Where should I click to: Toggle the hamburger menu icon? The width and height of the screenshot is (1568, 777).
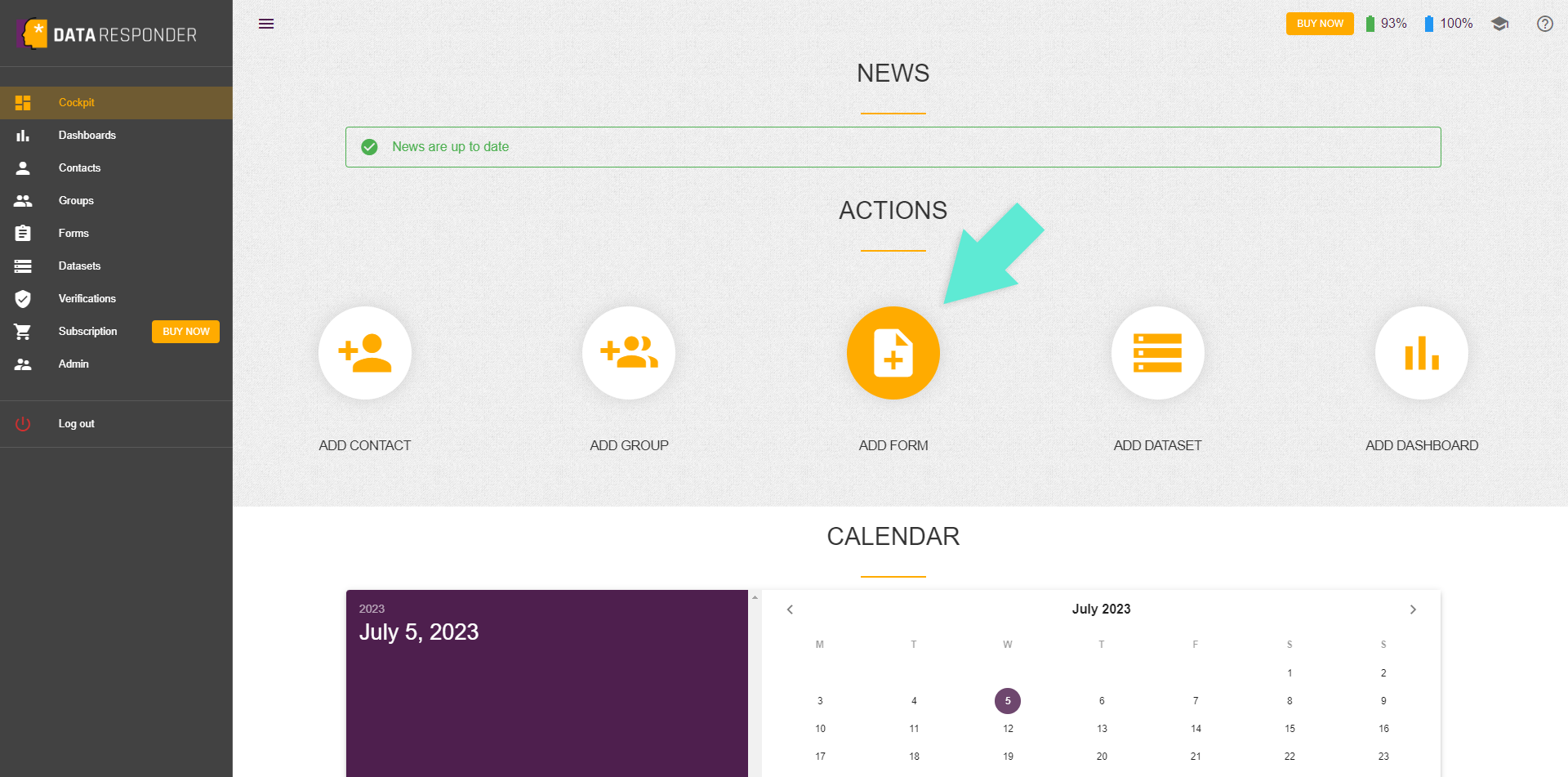(x=266, y=24)
